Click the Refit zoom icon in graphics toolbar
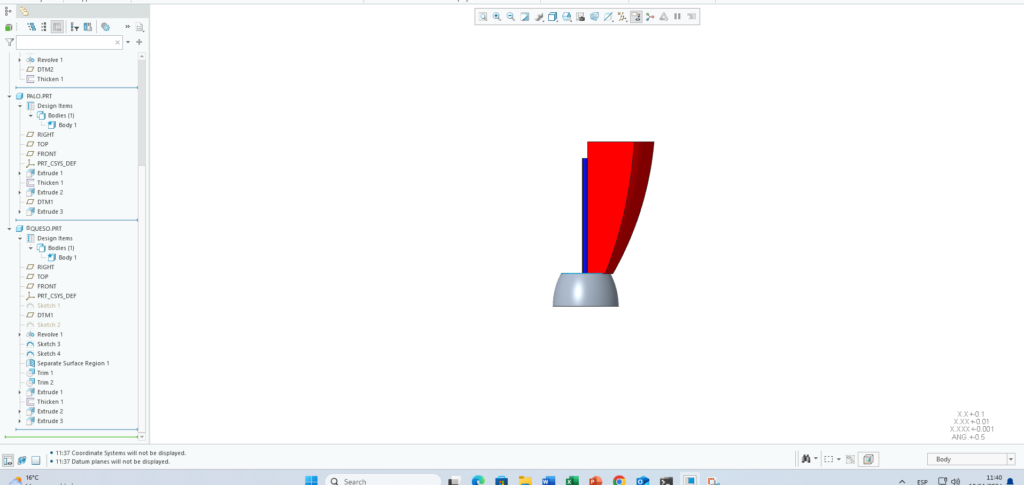The width and height of the screenshot is (1024, 485). [x=482, y=16]
